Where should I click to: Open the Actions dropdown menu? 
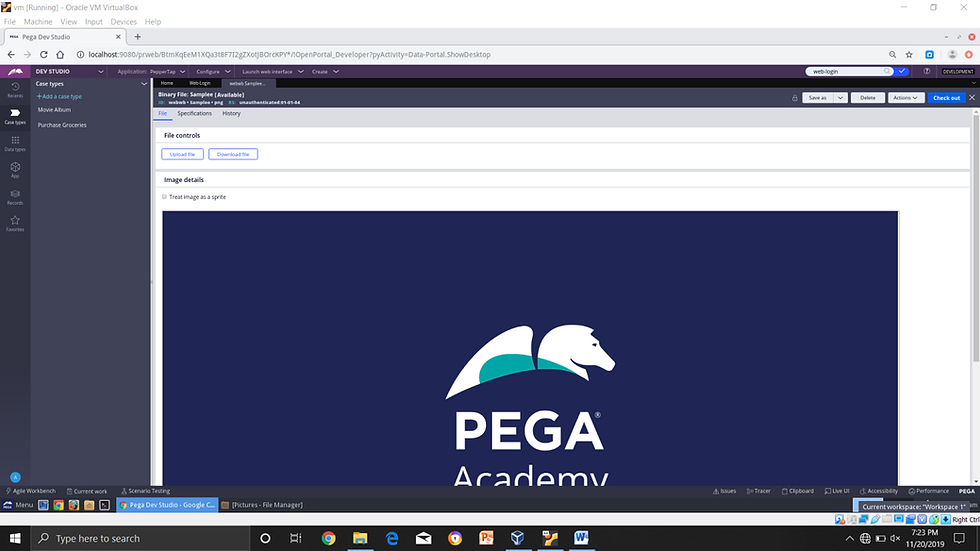pyautogui.click(x=906, y=97)
